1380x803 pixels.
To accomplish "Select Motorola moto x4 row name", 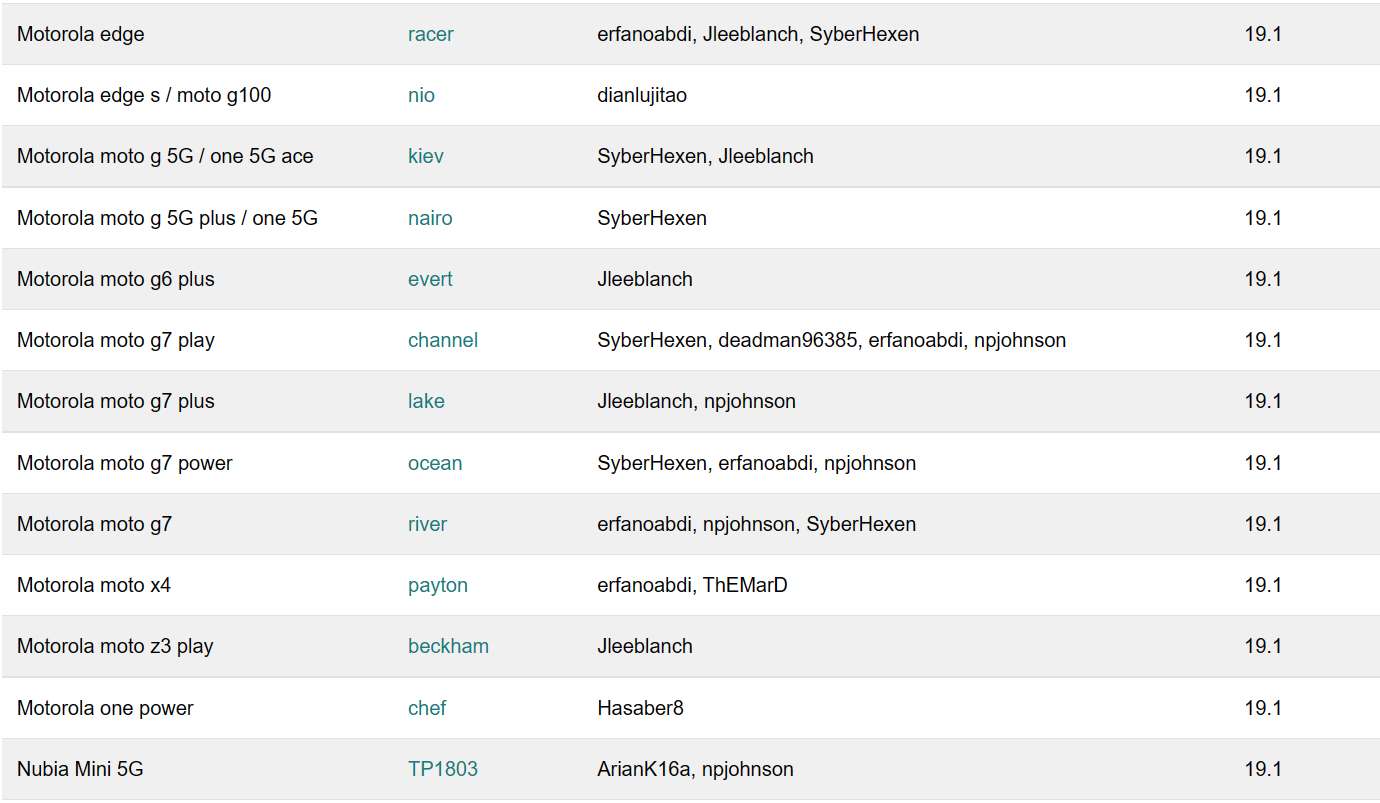I will (x=94, y=585).
